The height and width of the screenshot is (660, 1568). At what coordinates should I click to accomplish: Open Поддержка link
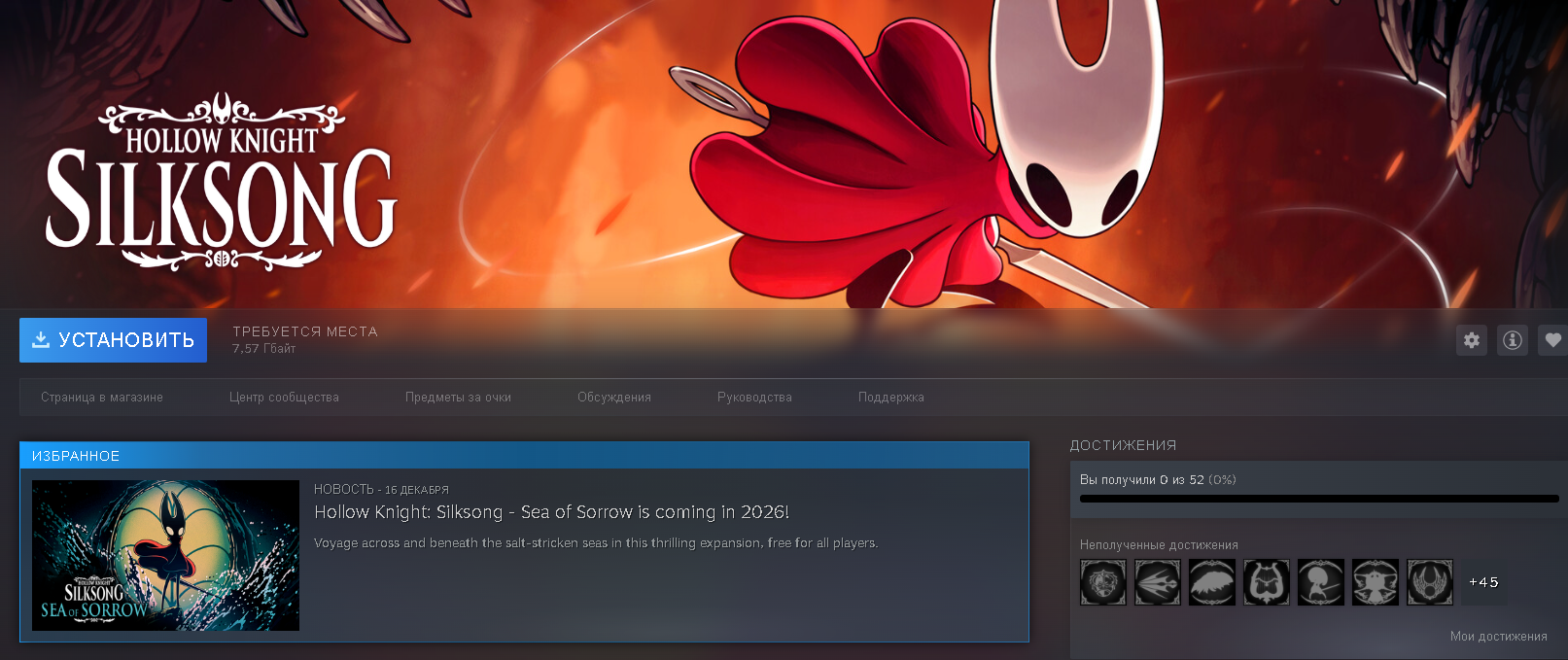(x=891, y=398)
